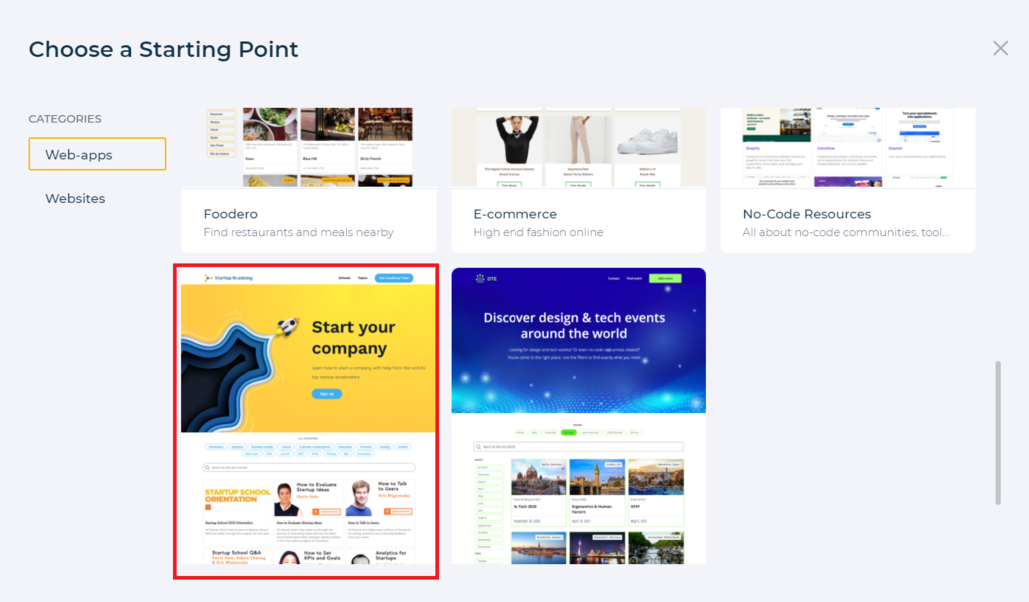Open the E-commerce template thumbnail
The width and height of the screenshot is (1029, 602).
point(579,148)
